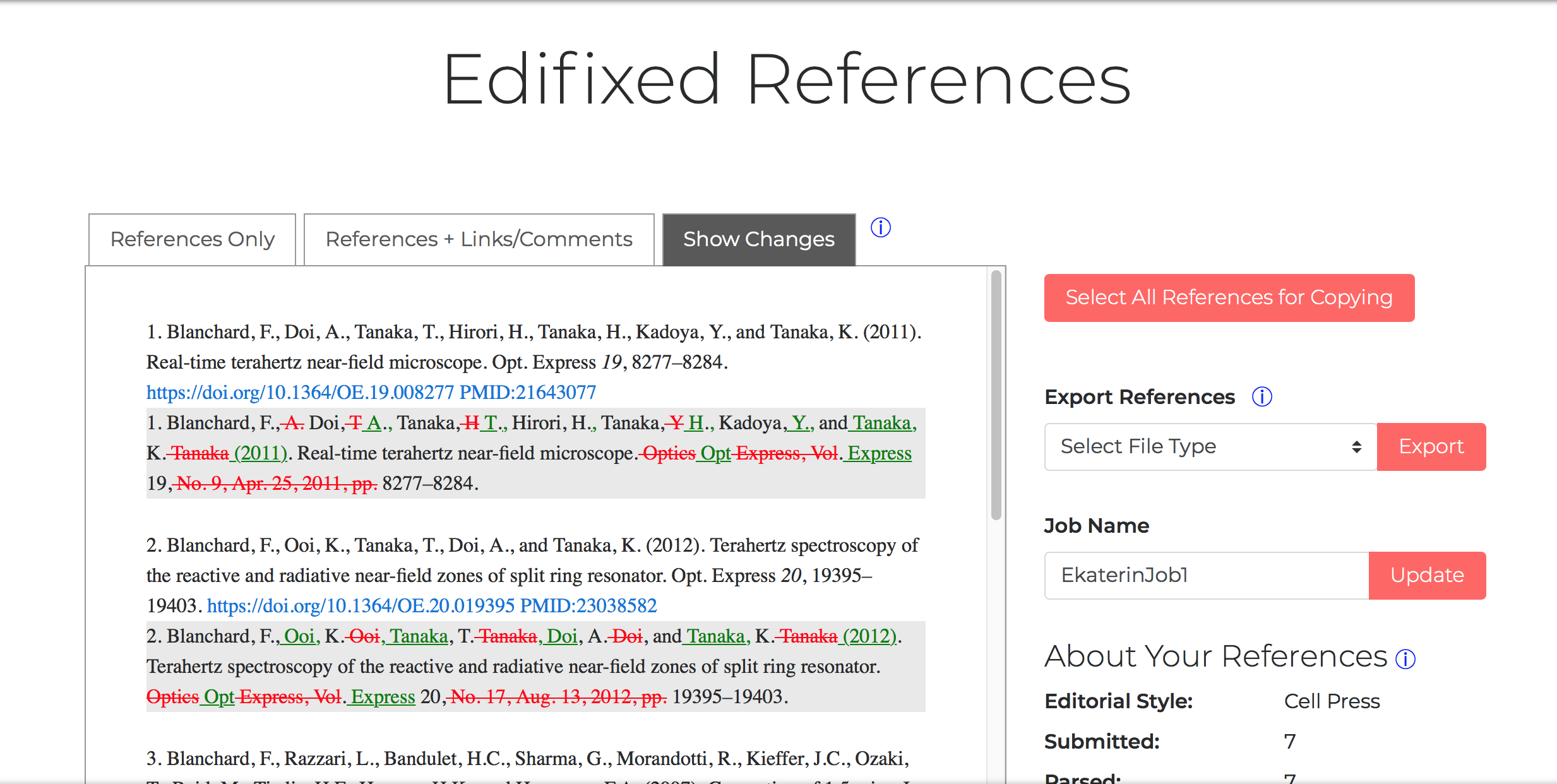This screenshot has height=784, width=1557.
Task: Open DOI link 10.1364/OE.20.019395
Action: [x=361, y=606]
